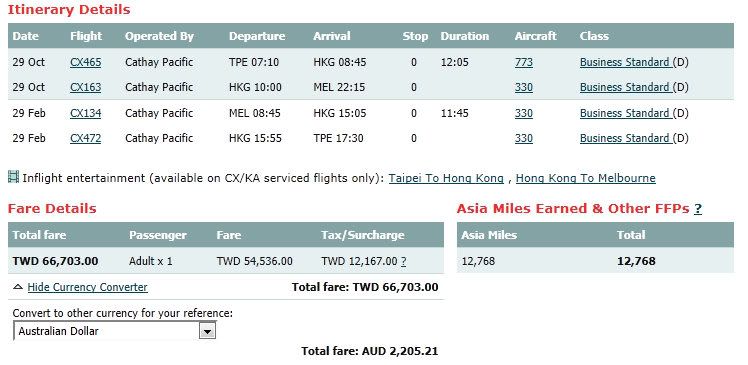
Task: Open Business Standard class link for CX465
Action: click(626, 62)
